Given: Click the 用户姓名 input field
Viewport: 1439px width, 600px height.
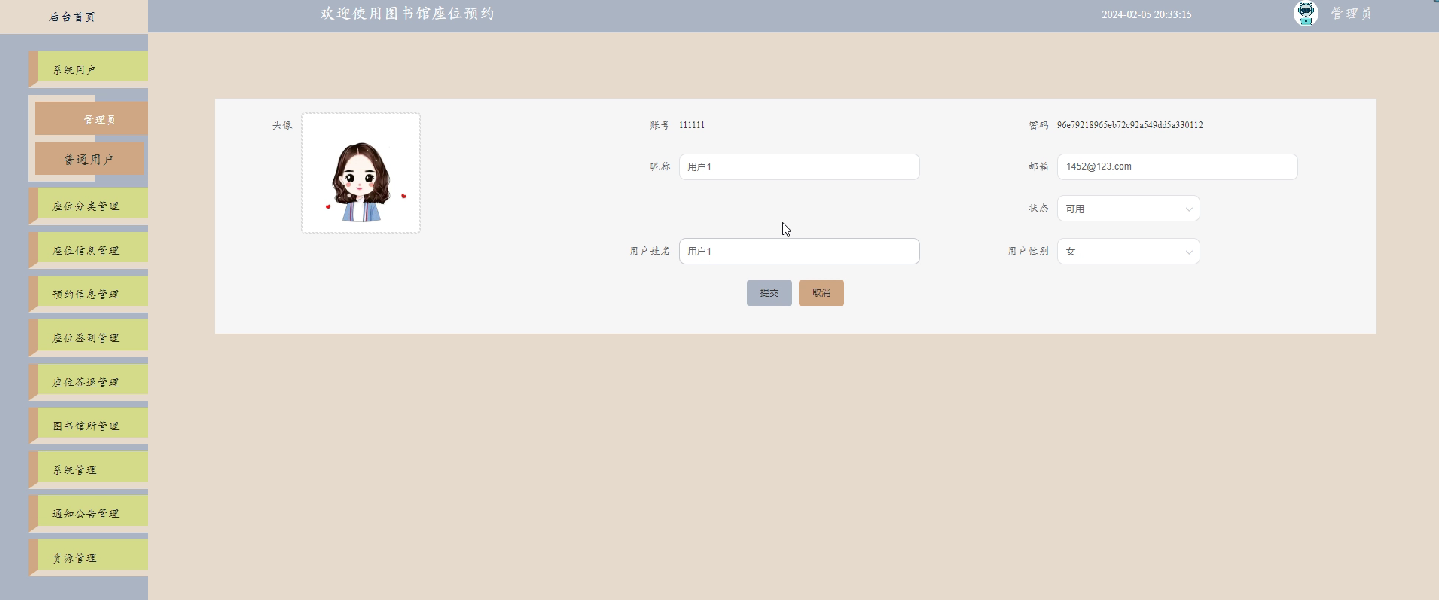Looking at the screenshot, I should [799, 252].
